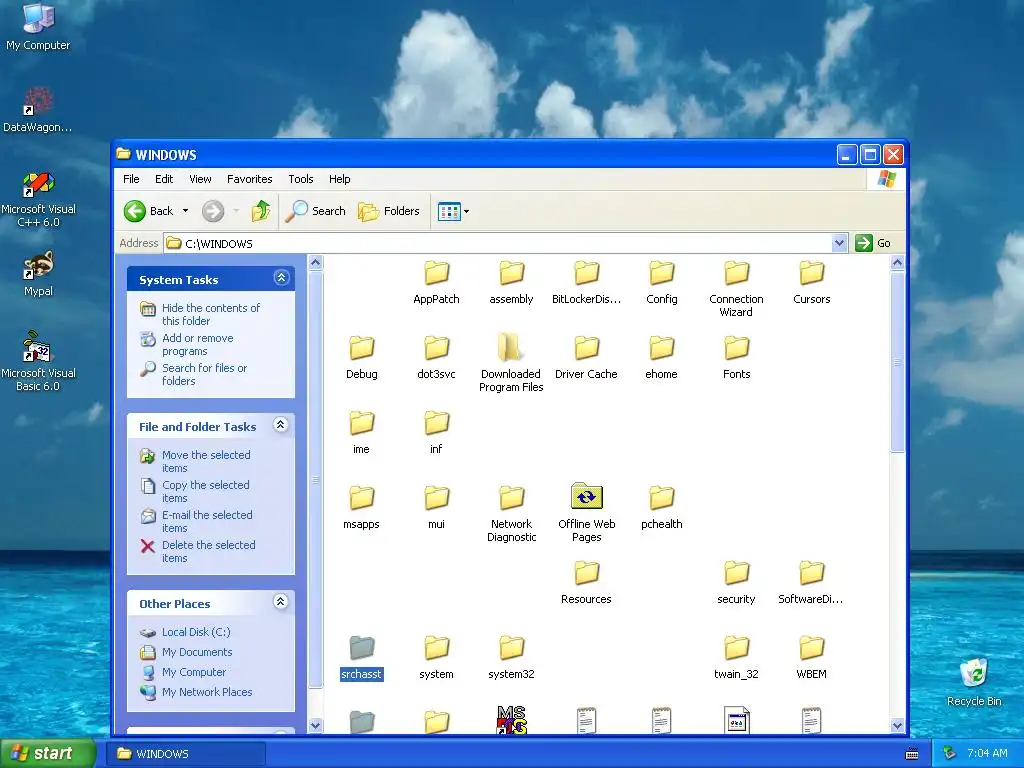Expand the Address bar dropdown
1024x768 pixels.
(x=839, y=244)
